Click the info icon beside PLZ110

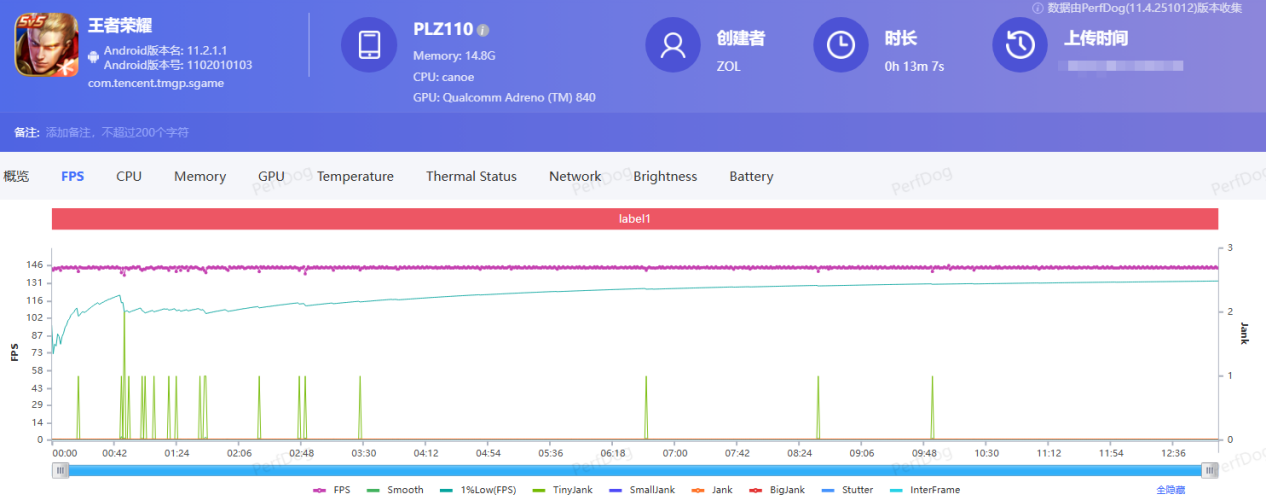click(x=484, y=30)
